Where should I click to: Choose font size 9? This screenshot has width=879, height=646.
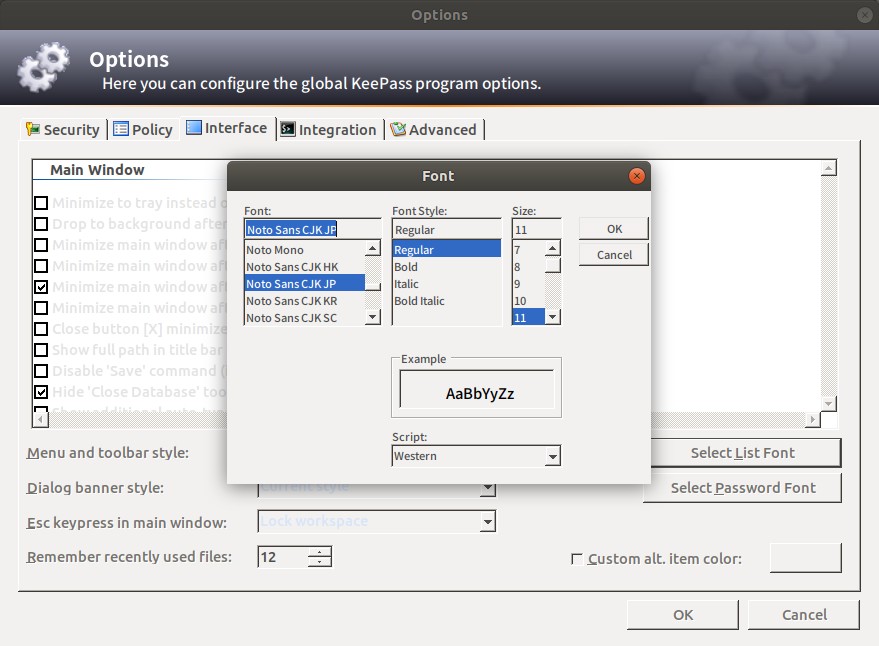(529, 284)
